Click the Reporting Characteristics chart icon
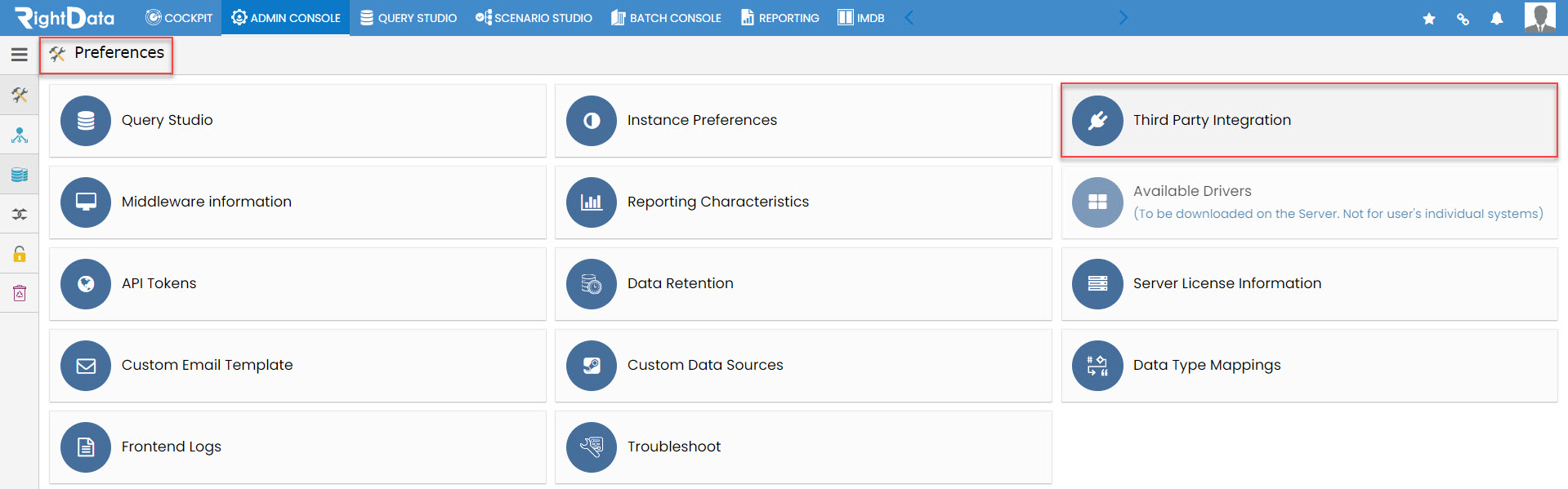Screen dimensions: 1568x489 (x=592, y=202)
